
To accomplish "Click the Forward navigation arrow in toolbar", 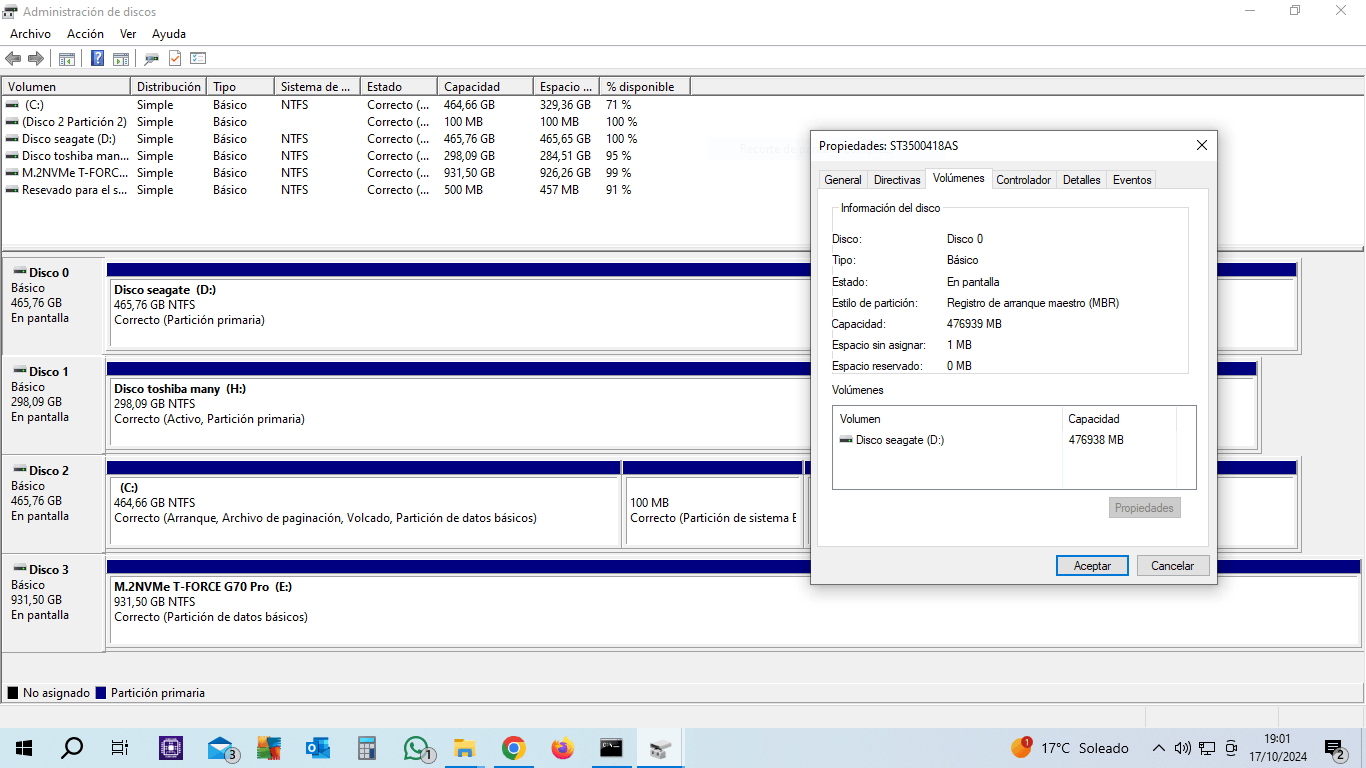I will 37,57.
